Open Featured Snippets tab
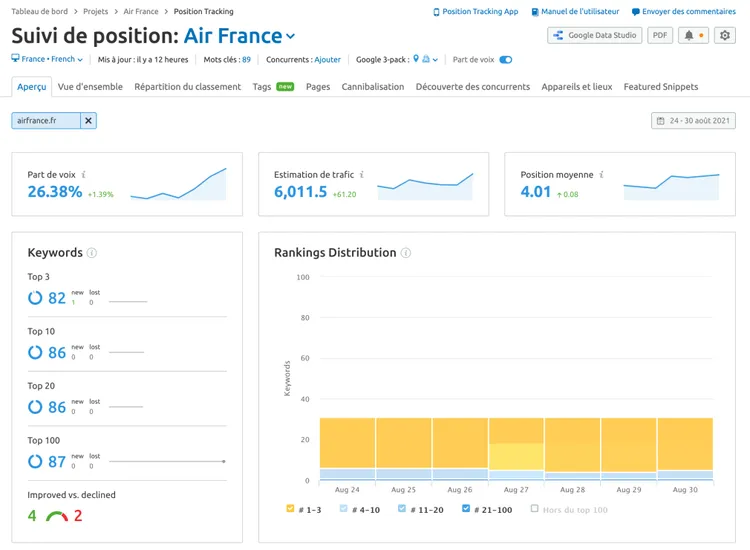The image size is (750, 550). point(661,87)
